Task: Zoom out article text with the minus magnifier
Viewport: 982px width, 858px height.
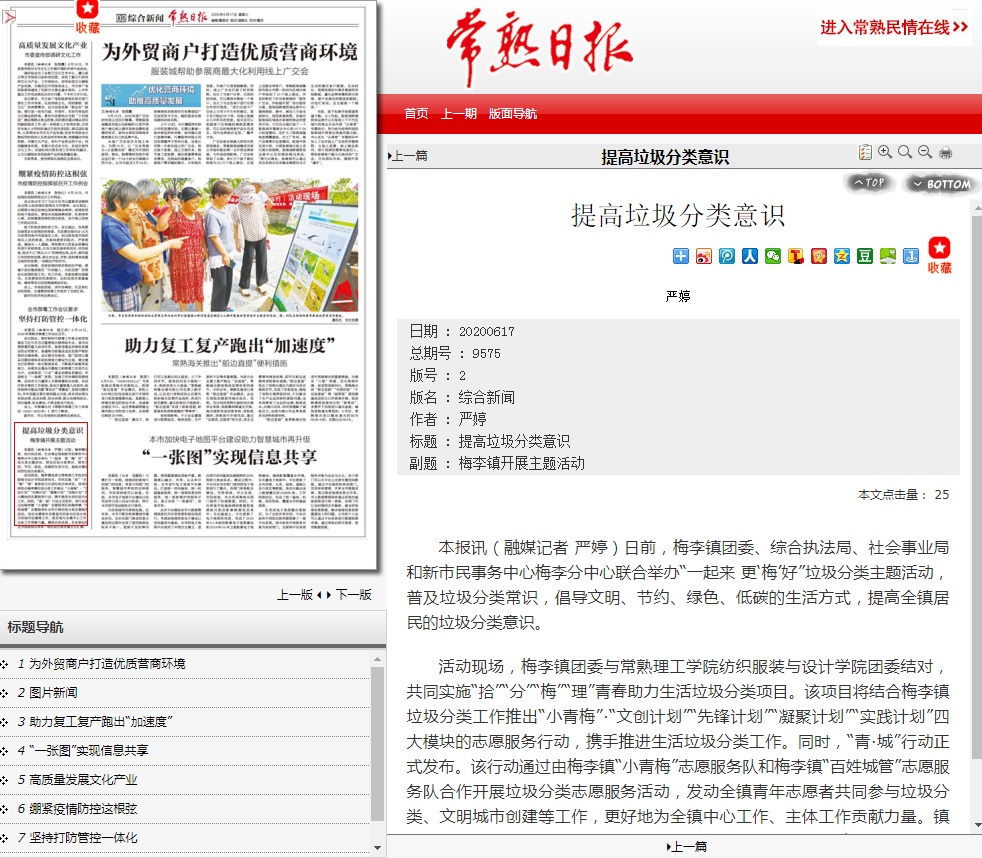Action: click(x=925, y=152)
